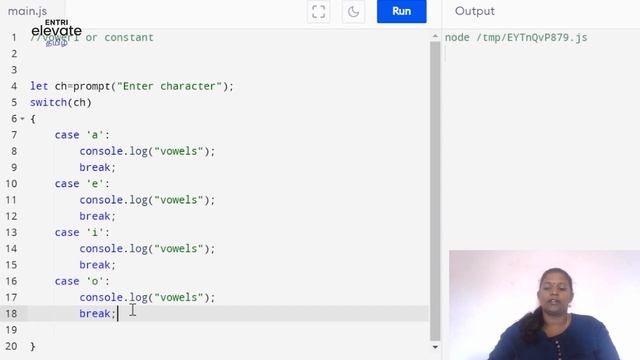Click on 'switch(ch)' in line 5
The width and height of the screenshot is (640, 360).
click(61, 102)
